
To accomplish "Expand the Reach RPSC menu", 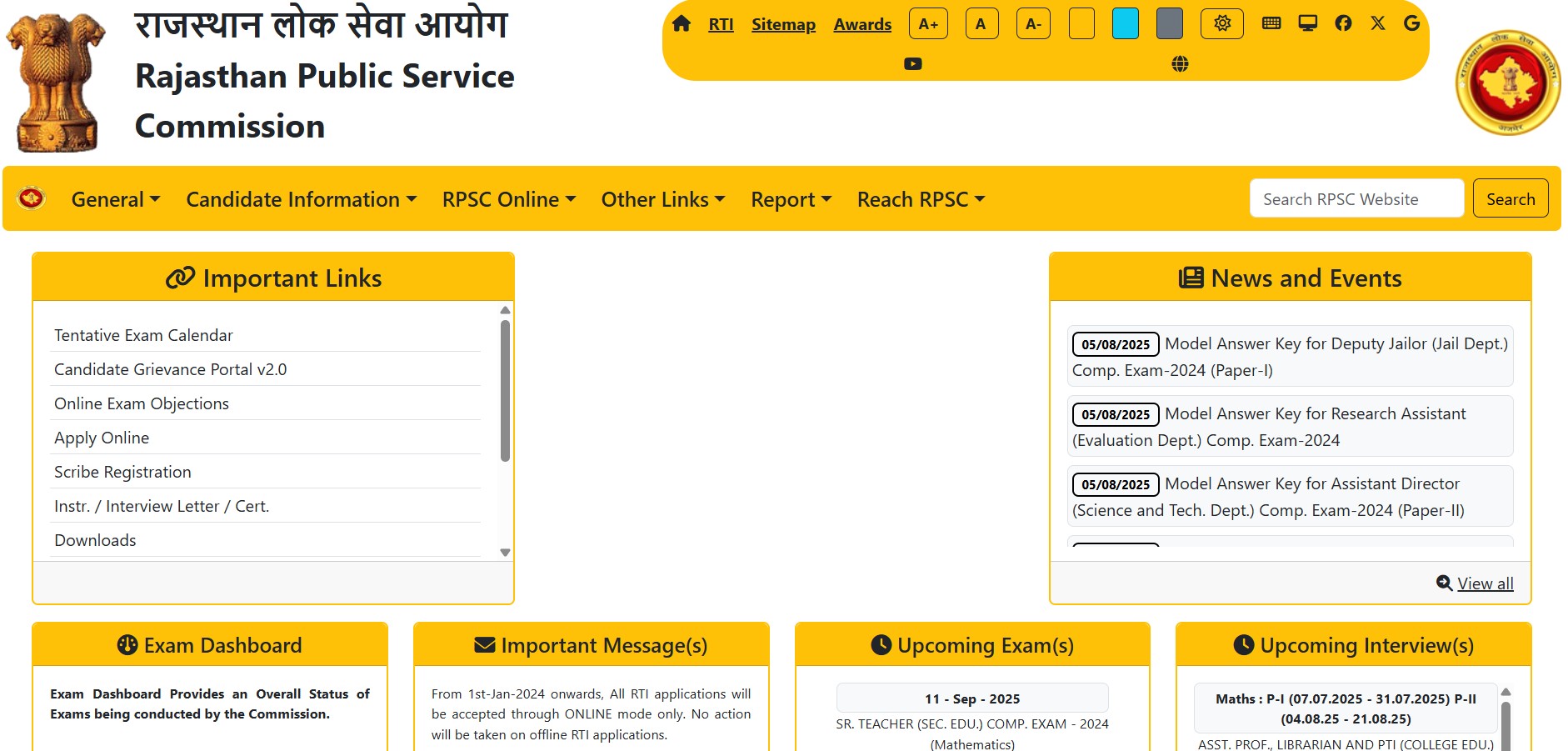I will tap(921, 199).
